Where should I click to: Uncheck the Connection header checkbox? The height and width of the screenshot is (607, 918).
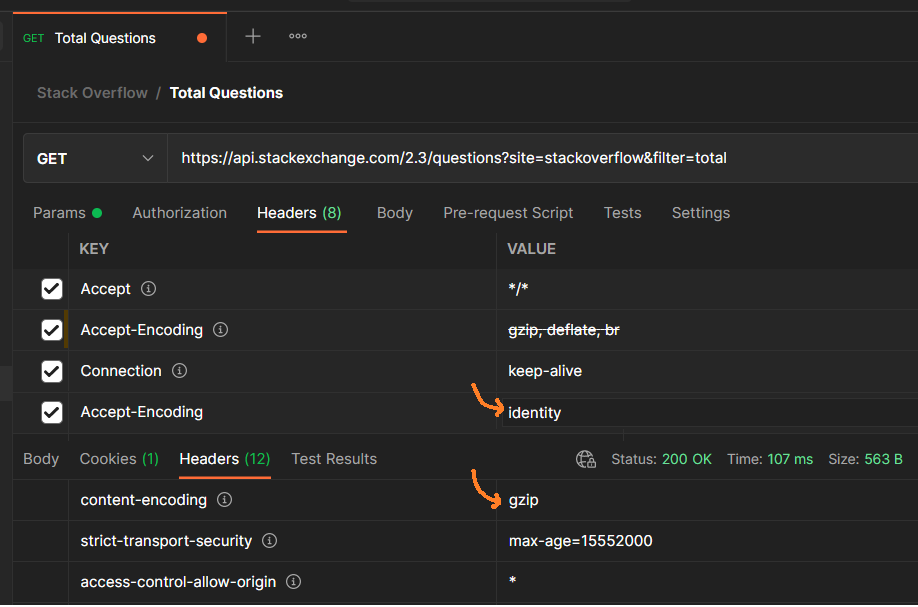click(52, 371)
